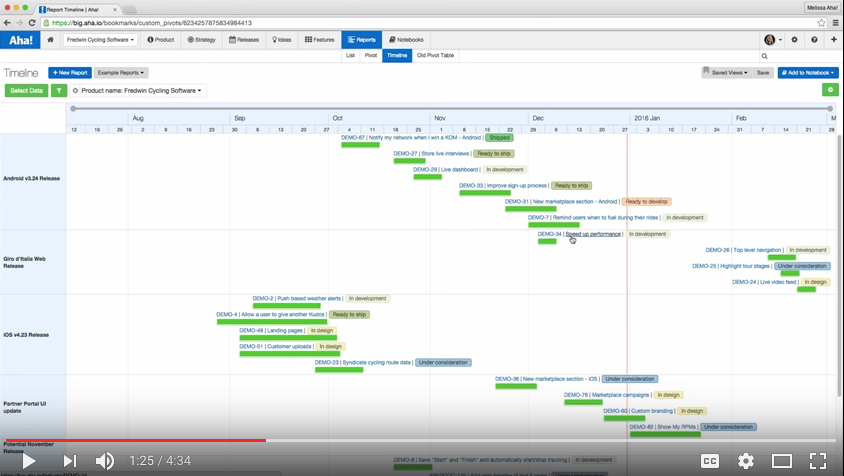Switch to the Old Pivot Table tab
Screen dimensions: 844x476
435,55
